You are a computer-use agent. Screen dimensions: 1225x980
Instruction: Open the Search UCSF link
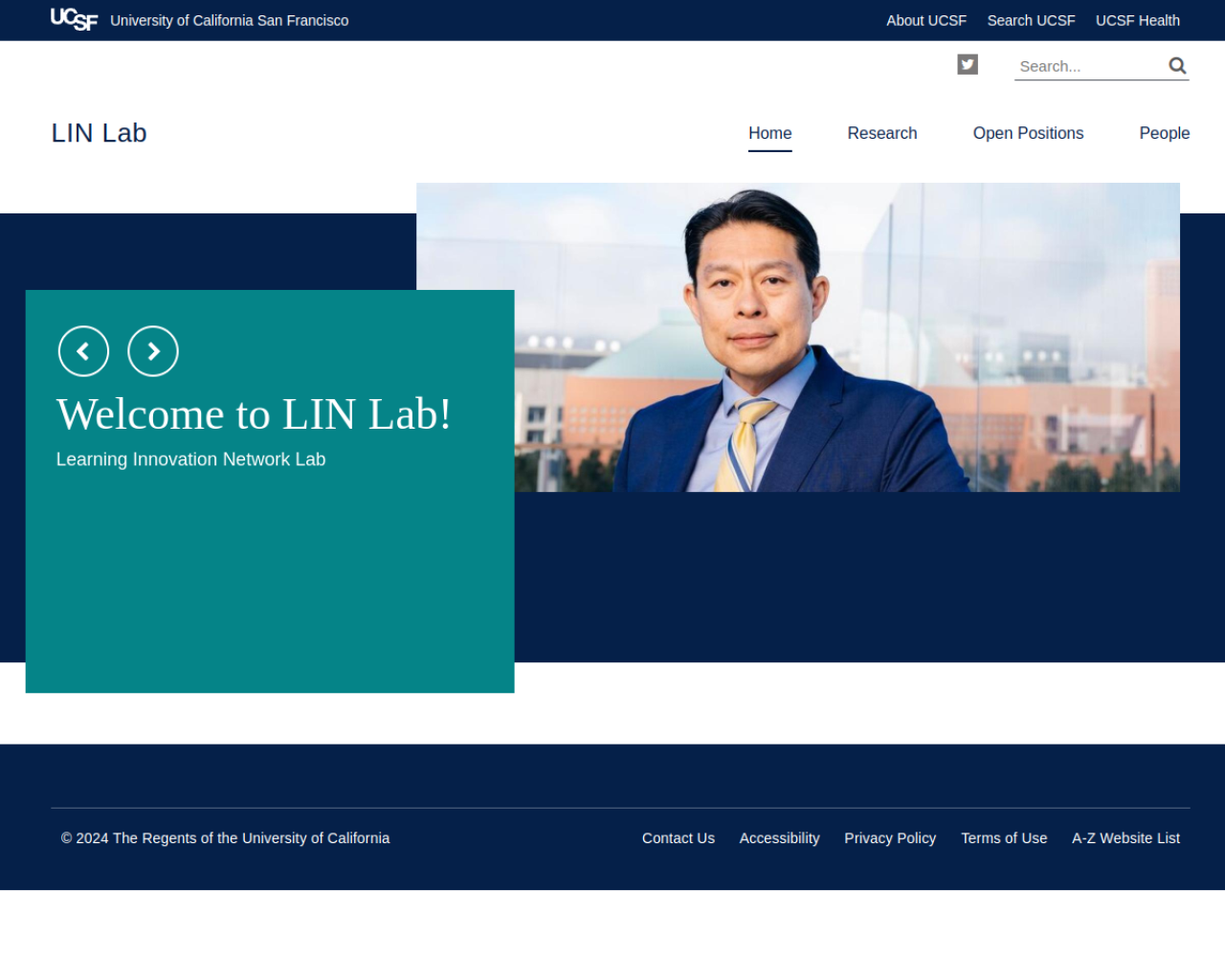[1031, 20]
